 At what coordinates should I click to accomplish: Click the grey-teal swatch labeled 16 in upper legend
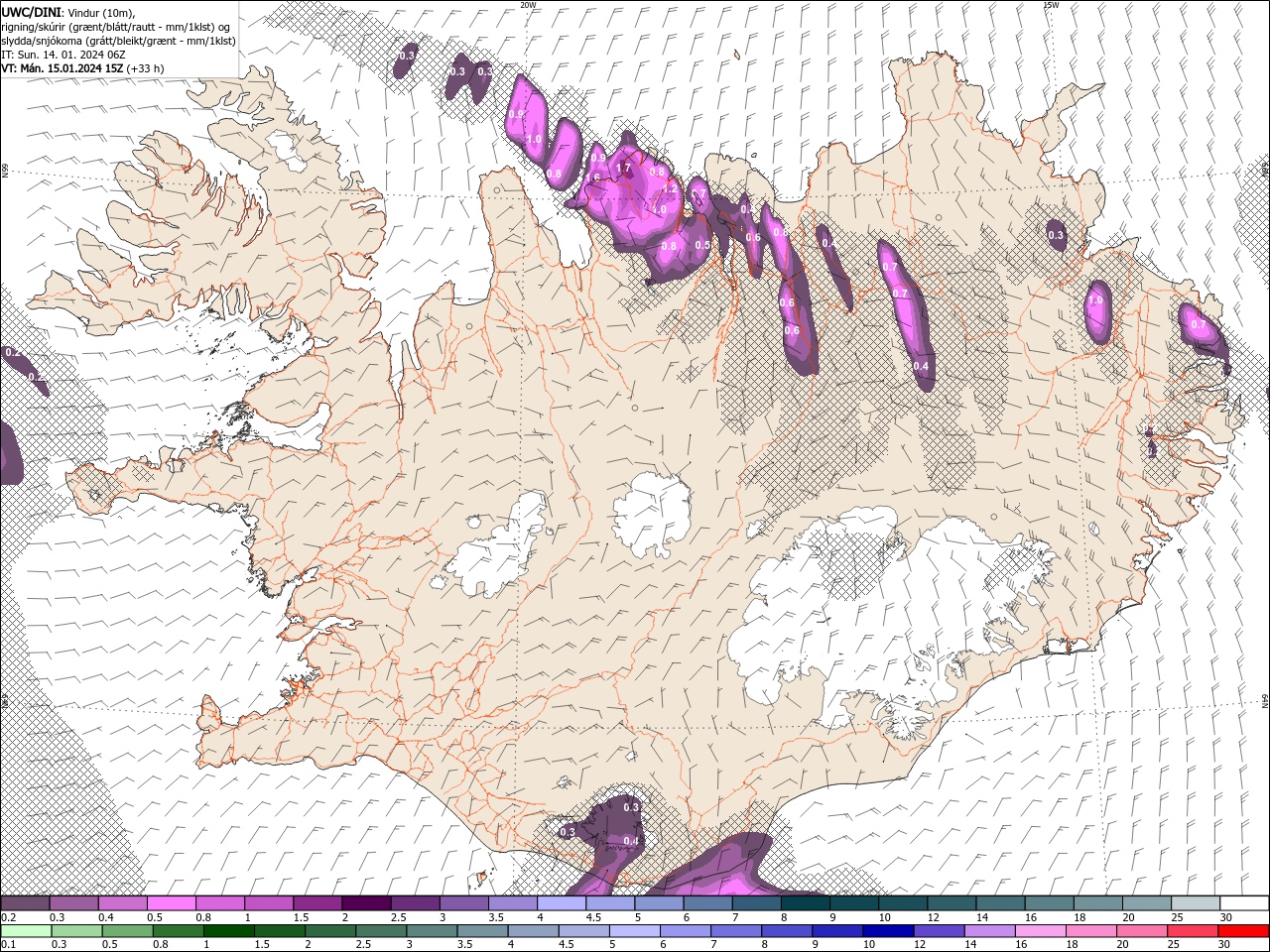(1050, 902)
